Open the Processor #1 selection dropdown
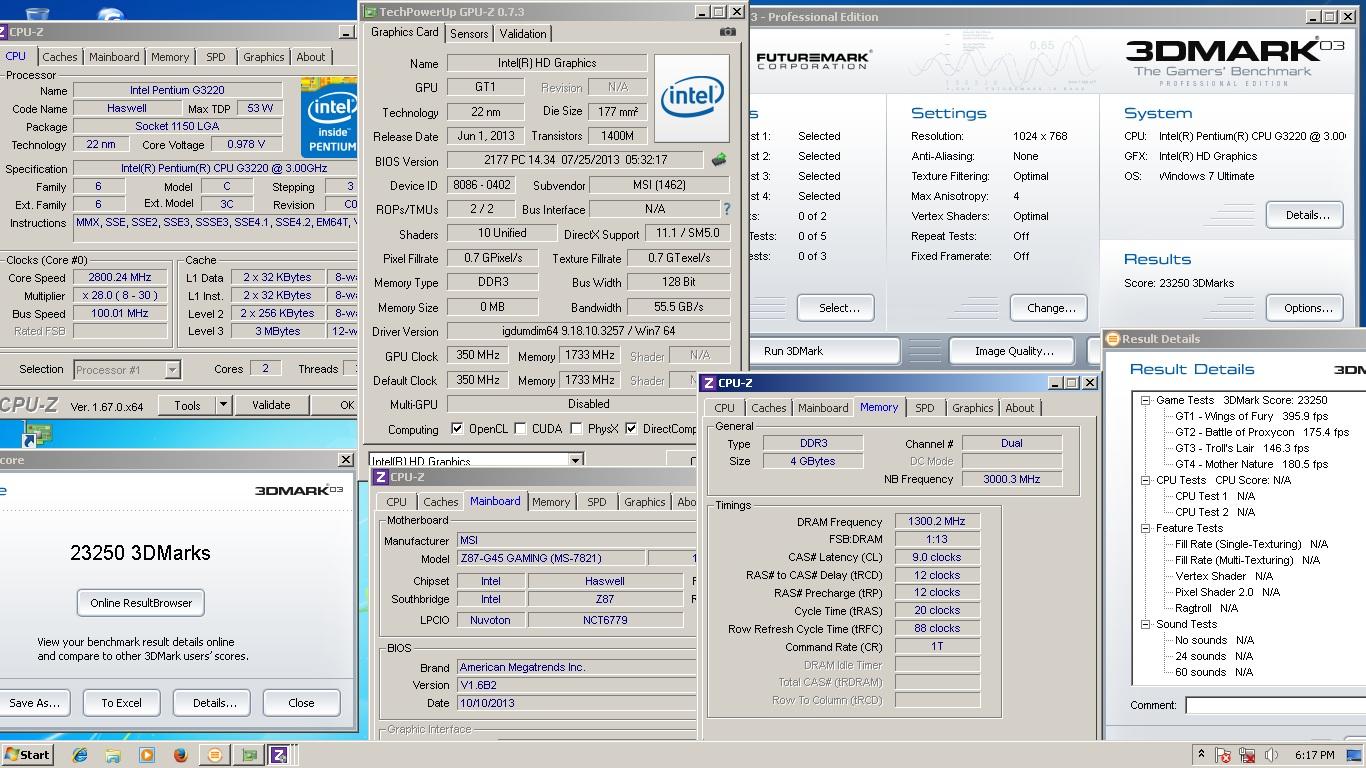Image resolution: width=1366 pixels, height=768 pixels. point(172,370)
